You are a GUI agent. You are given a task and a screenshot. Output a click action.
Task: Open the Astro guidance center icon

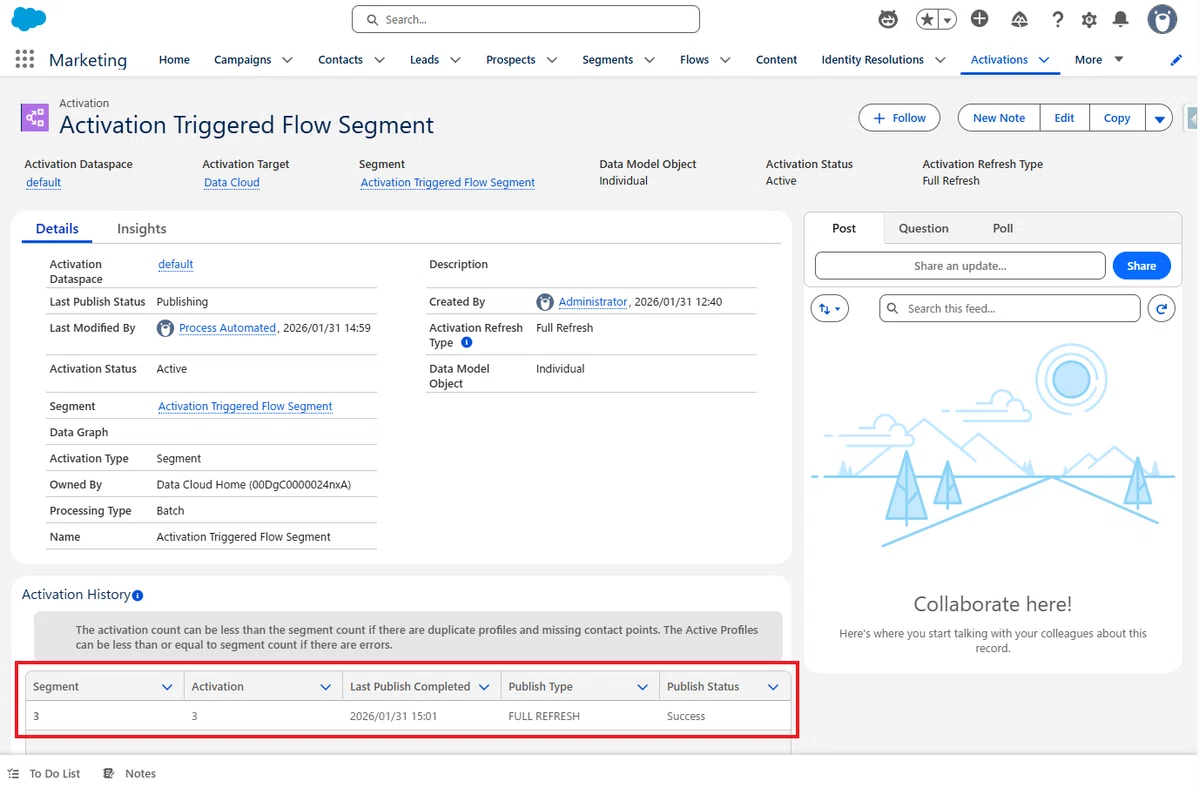(887, 19)
